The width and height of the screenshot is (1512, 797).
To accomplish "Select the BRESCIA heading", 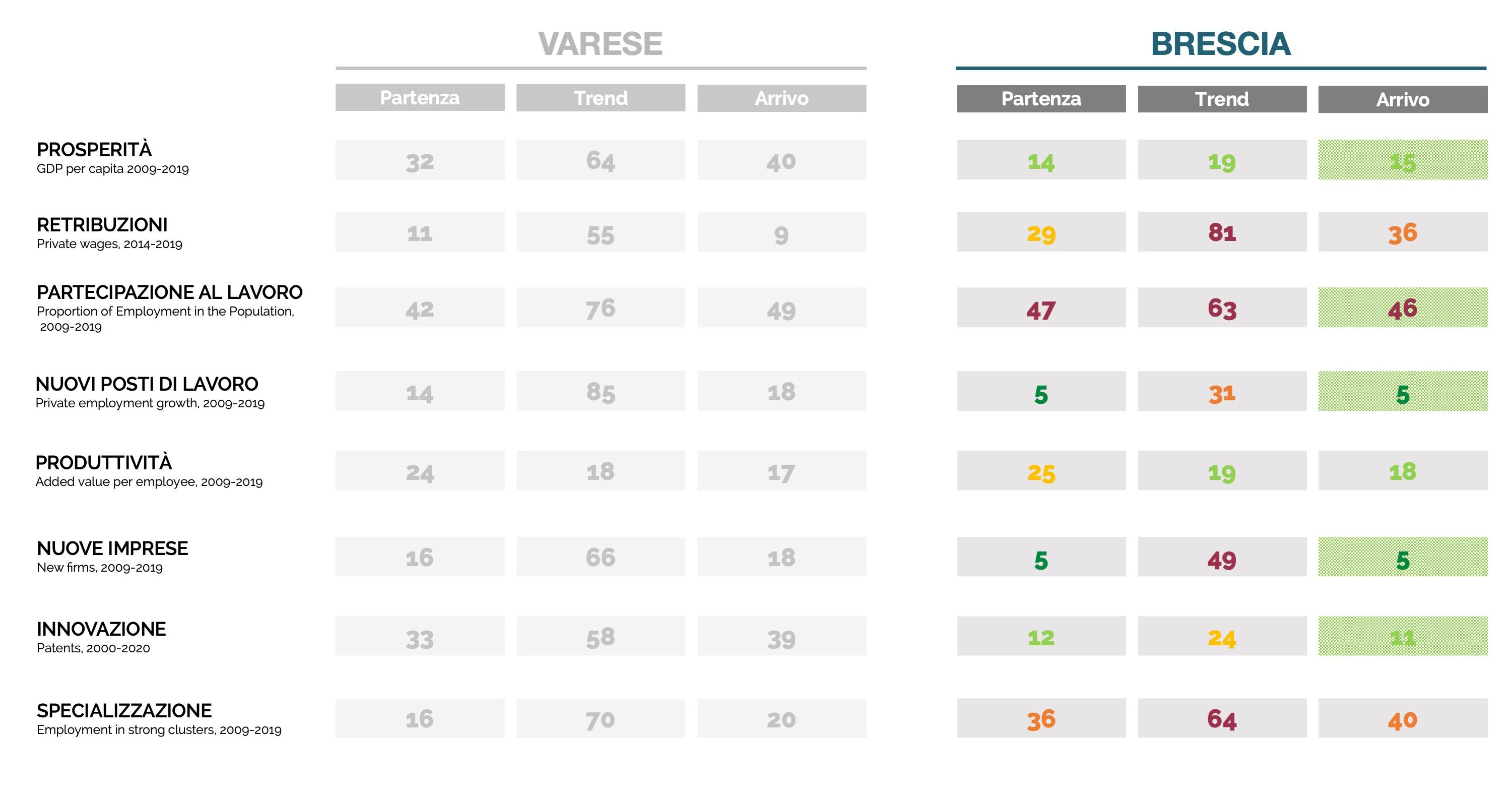I will coord(1220,44).
